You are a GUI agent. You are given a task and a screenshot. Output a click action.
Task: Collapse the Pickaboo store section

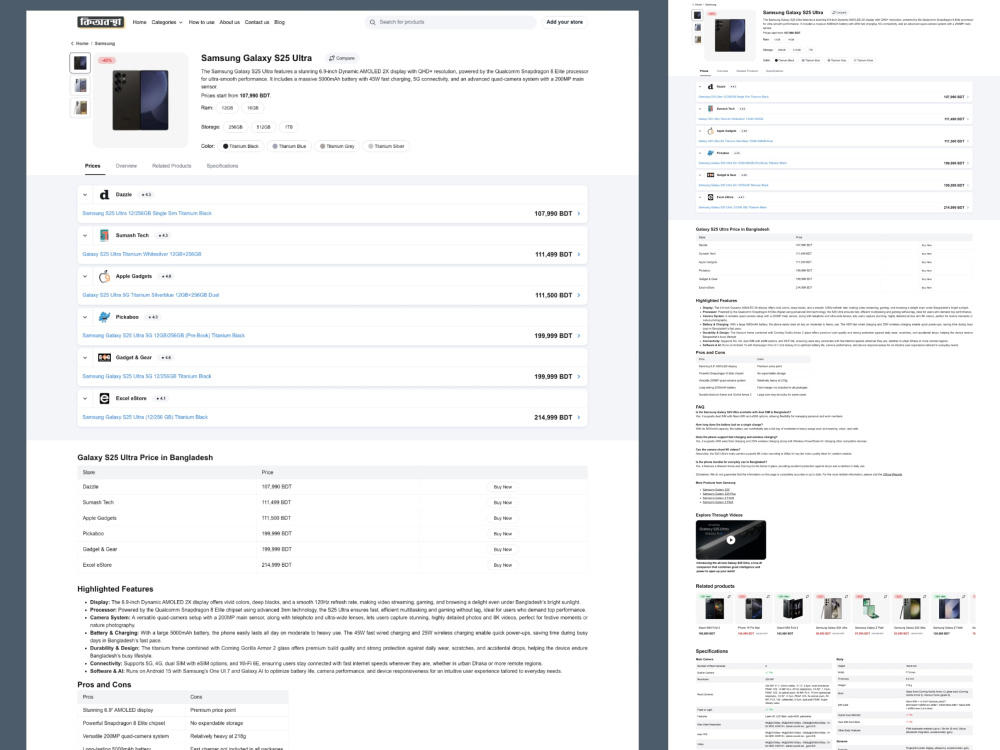tap(85, 317)
